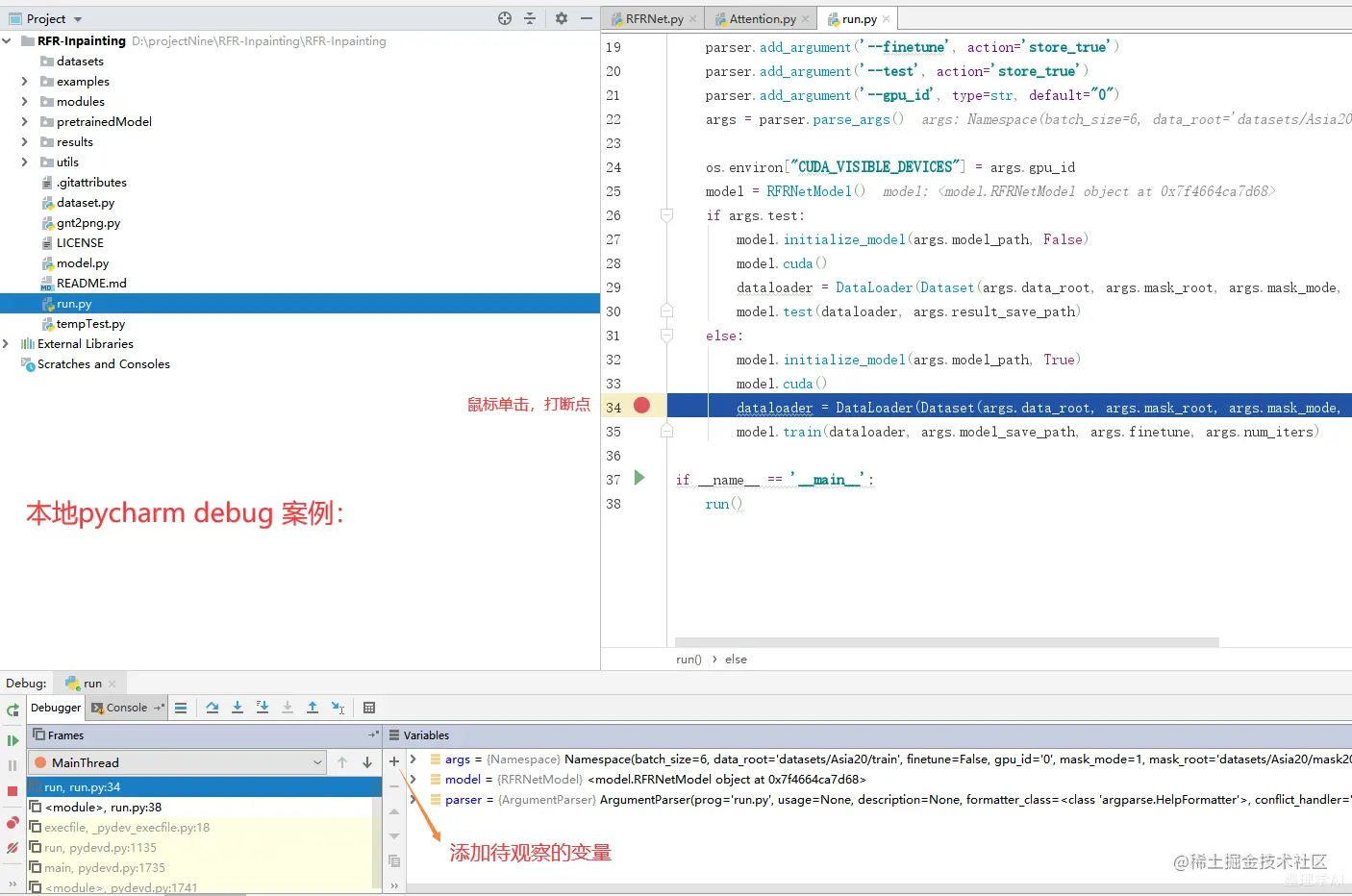The height and width of the screenshot is (896, 1352).
Task: Click the Step Out icon
Action: 313,708
